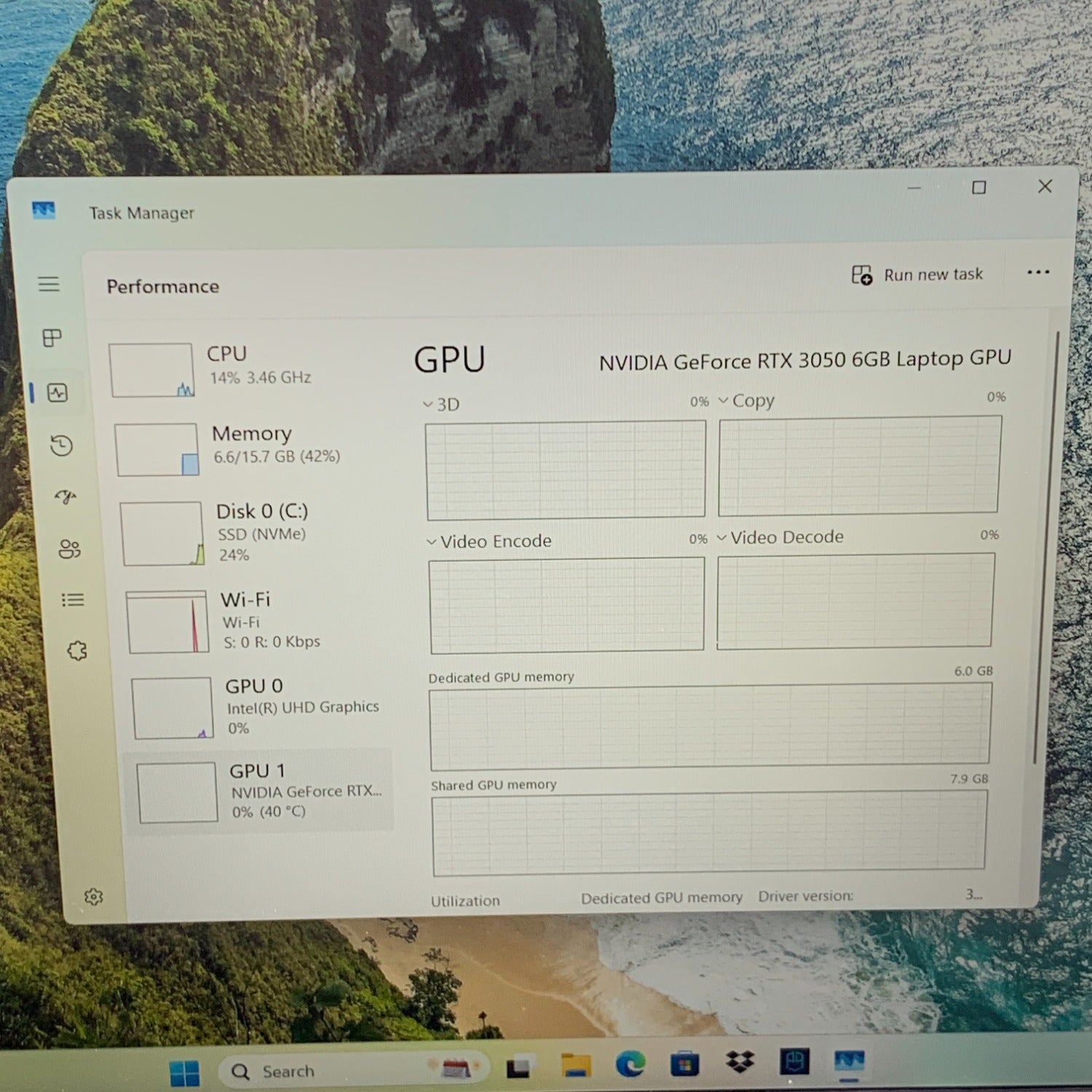Click the Windows Start button on taskbar

[184, 1072]
